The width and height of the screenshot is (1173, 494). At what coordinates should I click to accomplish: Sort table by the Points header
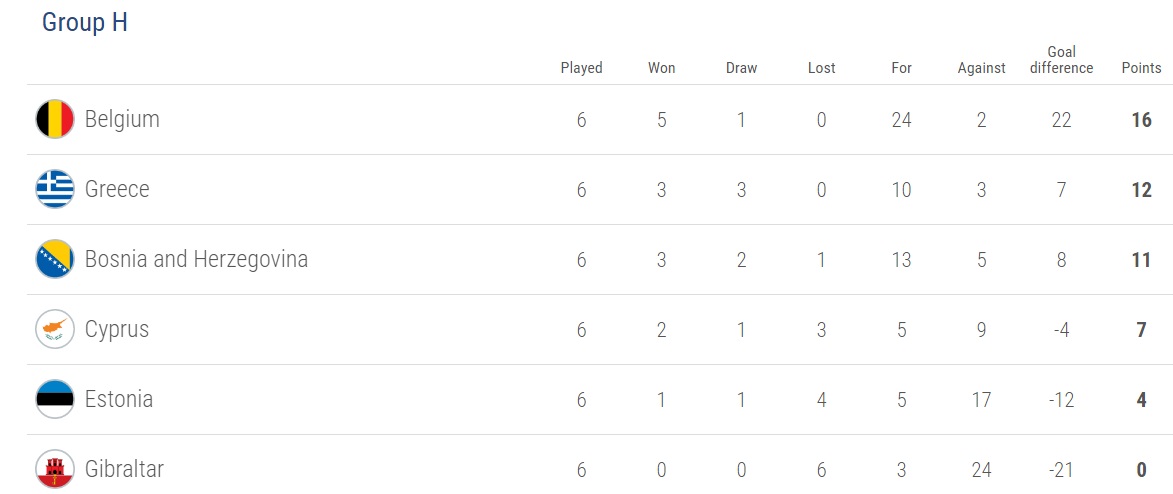(1141, 68)
